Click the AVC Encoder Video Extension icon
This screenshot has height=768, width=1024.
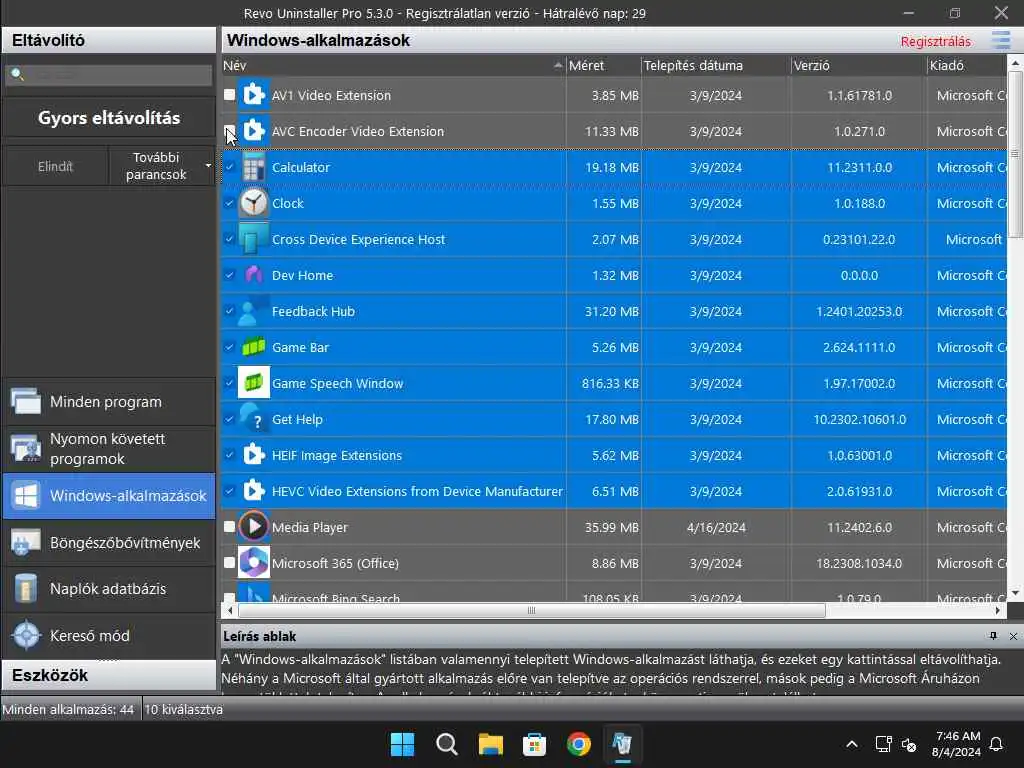coord(253,131)
